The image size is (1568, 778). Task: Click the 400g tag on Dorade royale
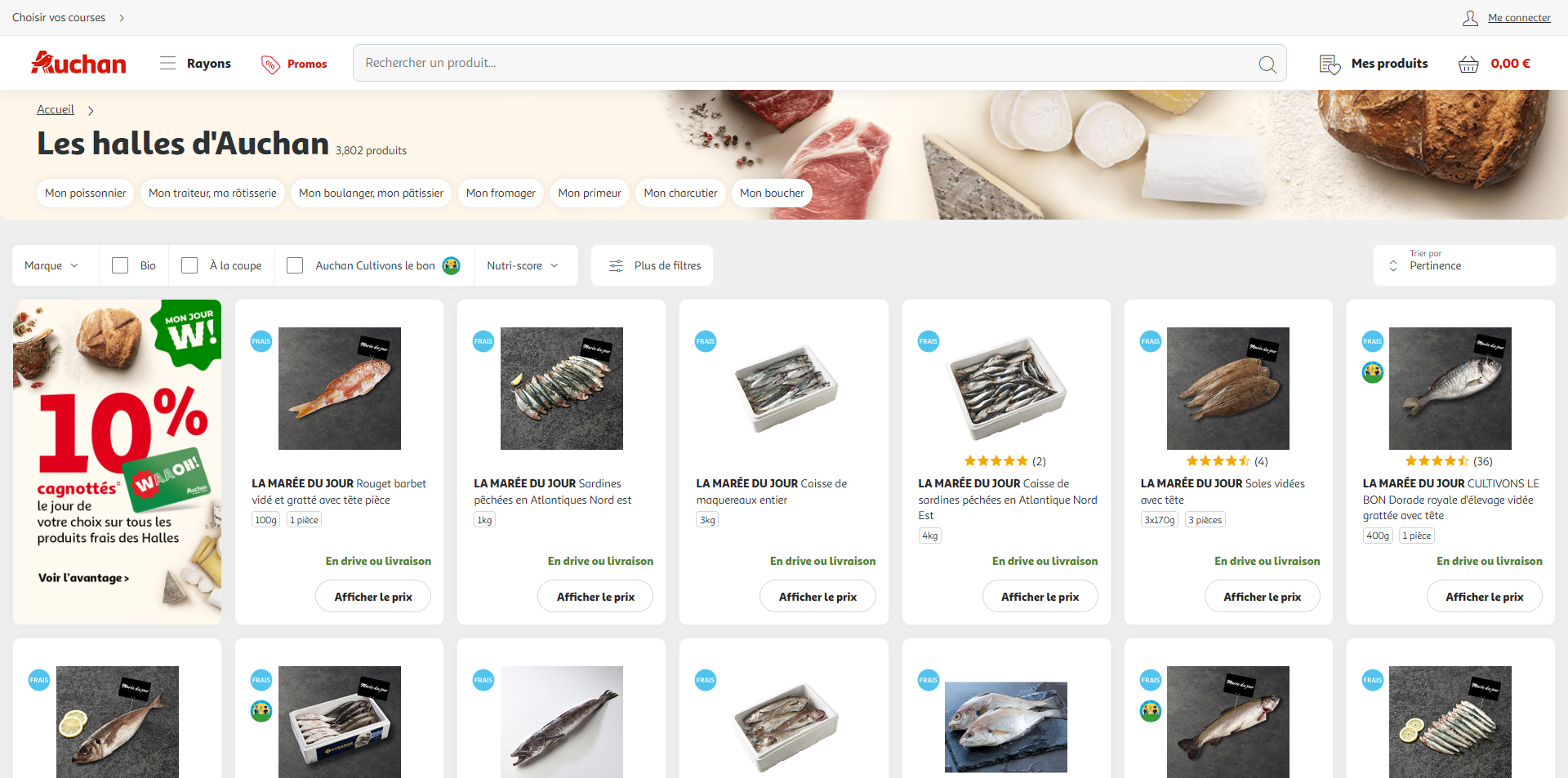(1378, 536)
